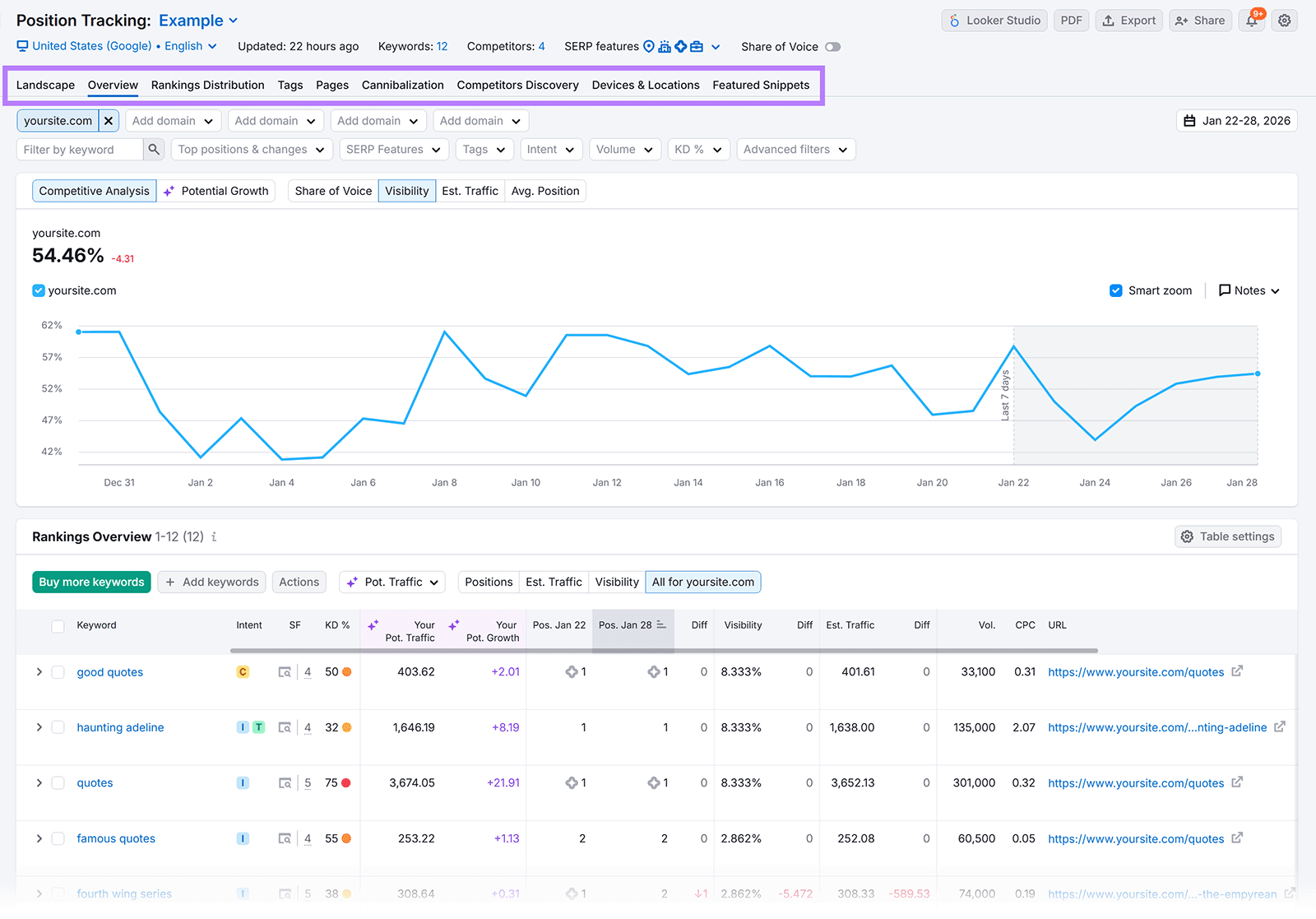1316x919 pixels.
Task: Open the settings gear icon
Action: tap(1284, 21)
